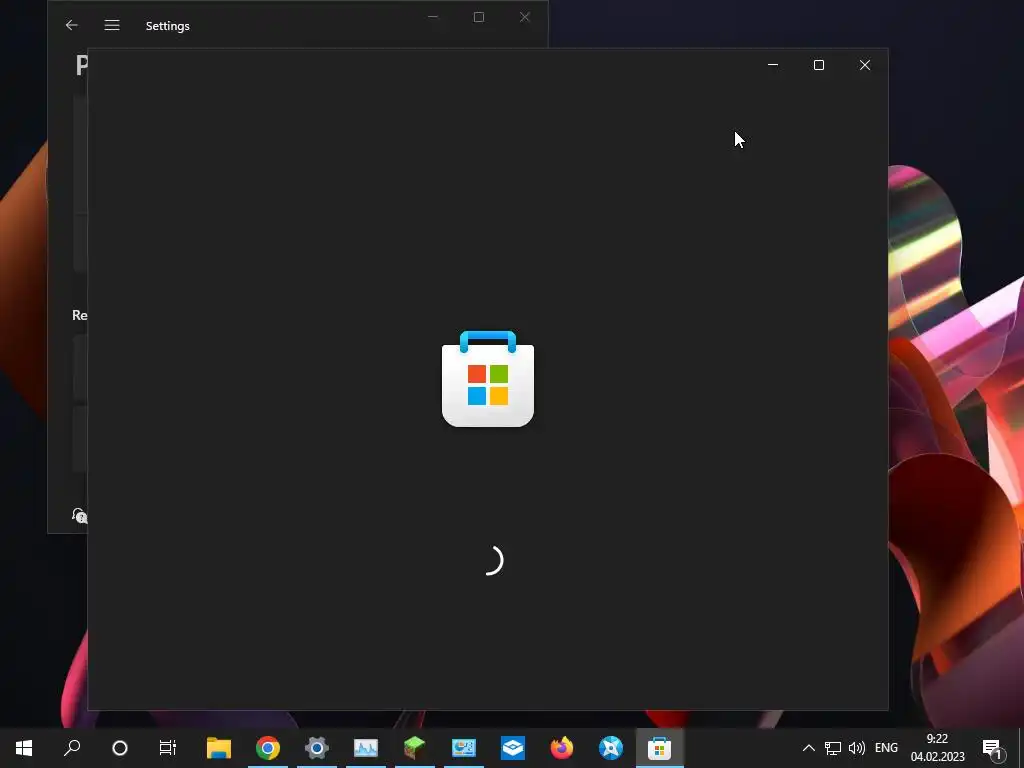
Task: Open the notification center icon
Action: click(x=993, y=749)
